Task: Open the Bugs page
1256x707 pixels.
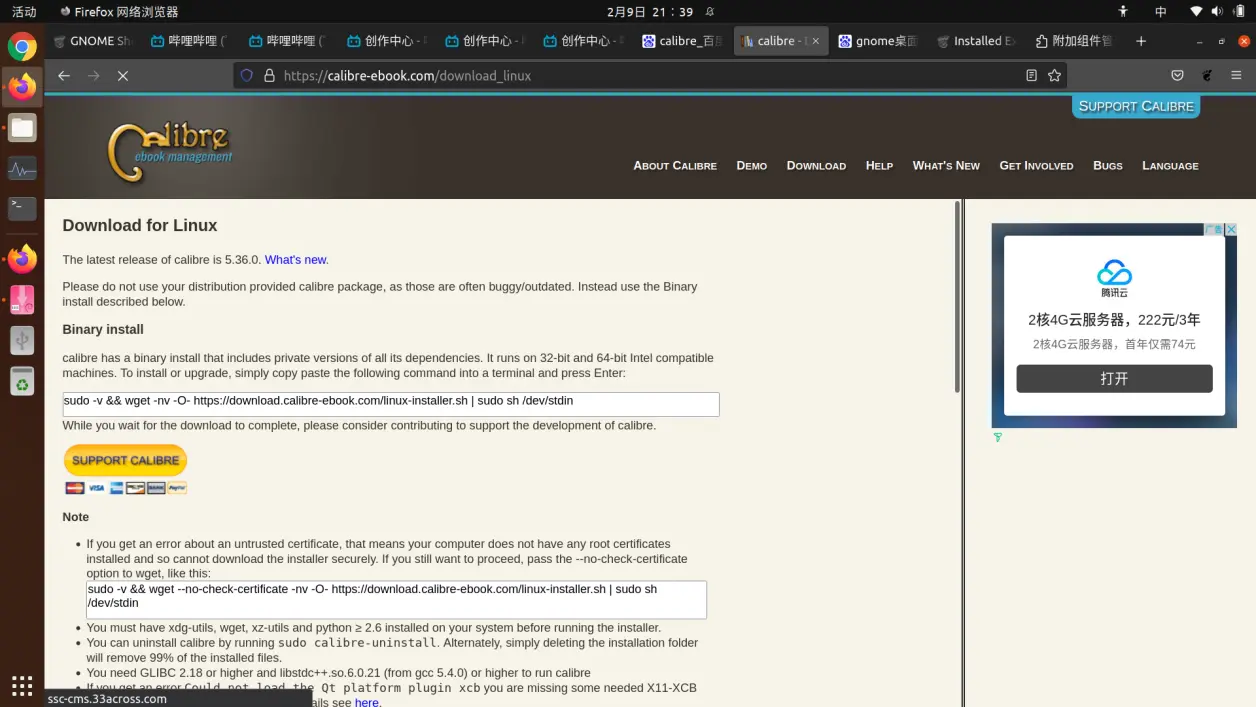Action: (1108, 165)
